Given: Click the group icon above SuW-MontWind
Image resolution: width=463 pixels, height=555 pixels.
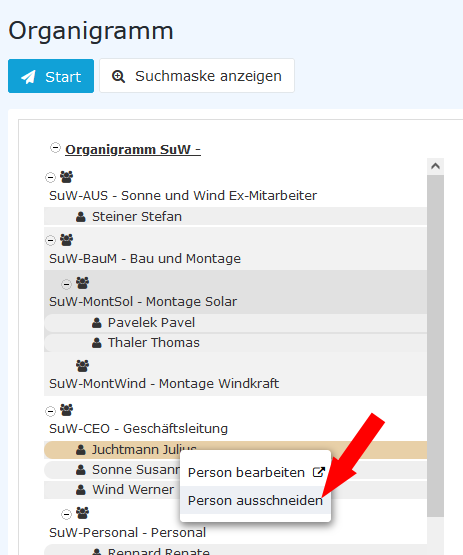Looking at the screenshot, I should pyautogui.click(x=82, y=366).
